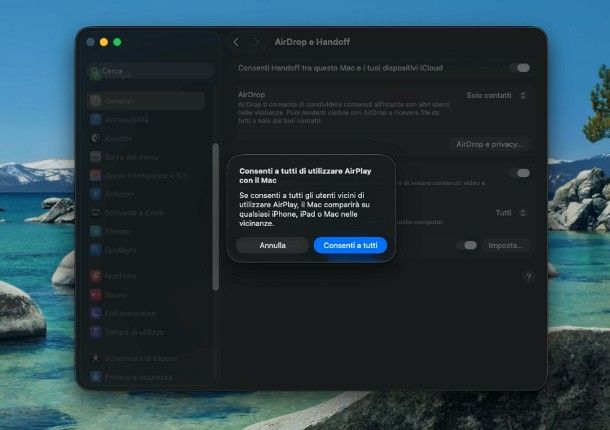The image size is (610, 430).
Task: Go back with the left chevron
Action: 236,42
